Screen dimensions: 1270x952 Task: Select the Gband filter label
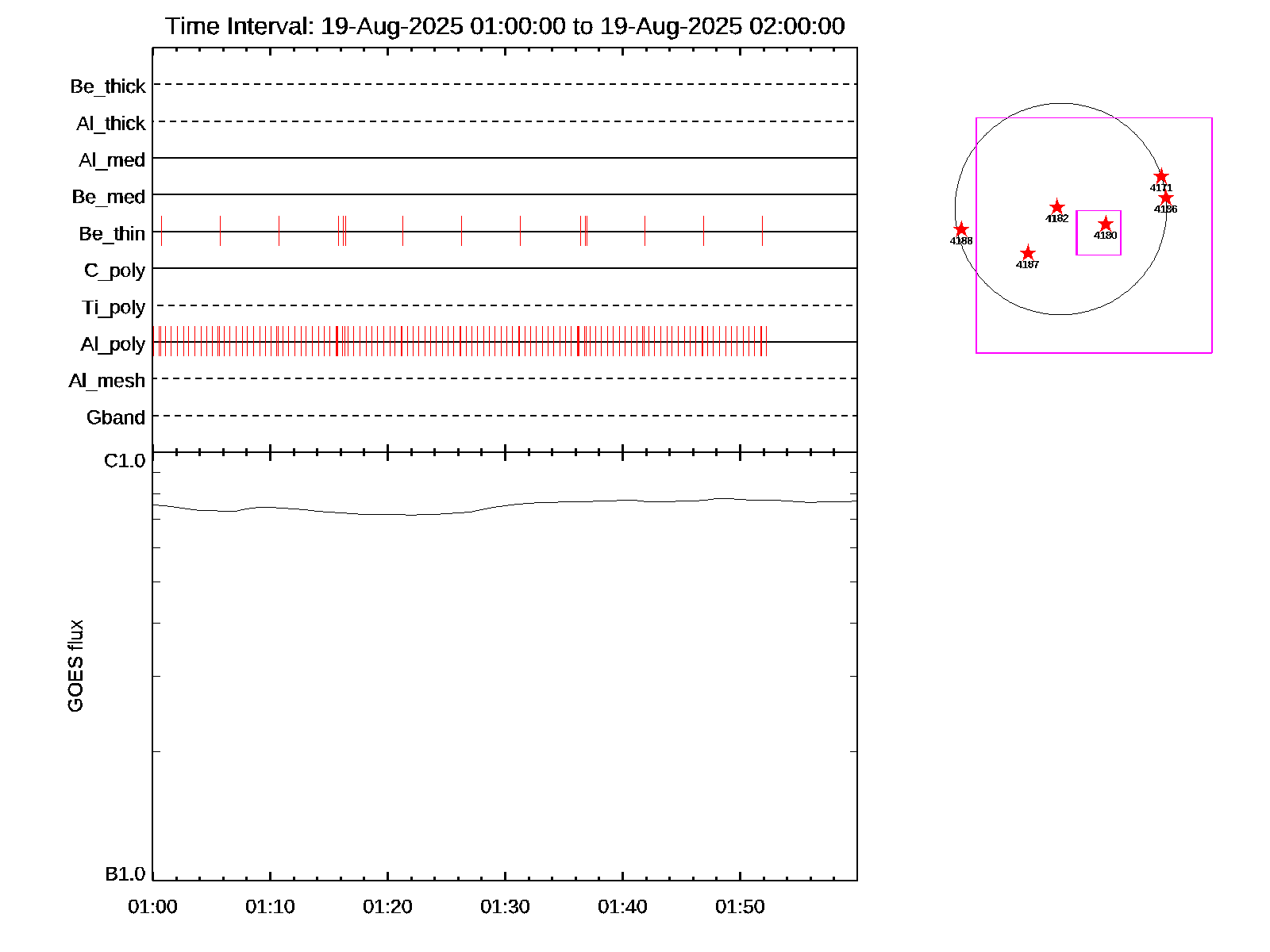coord(116,417)
